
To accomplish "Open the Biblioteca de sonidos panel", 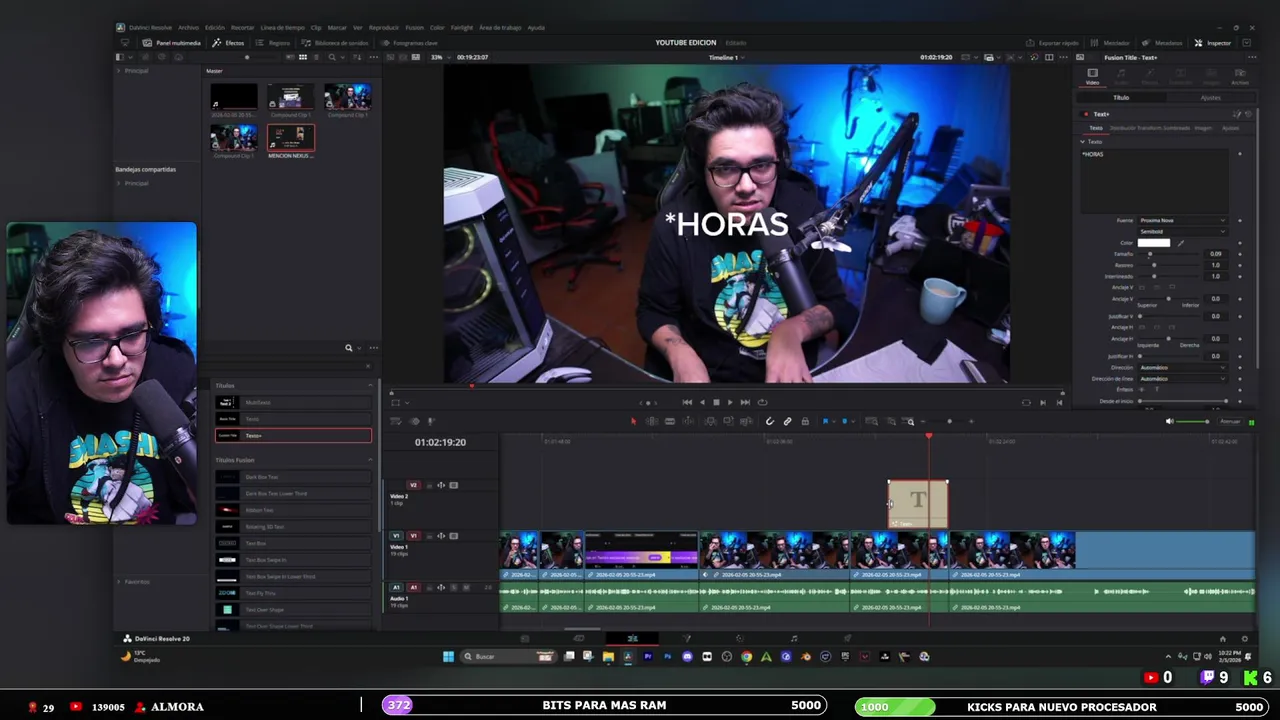I will 335,43.
